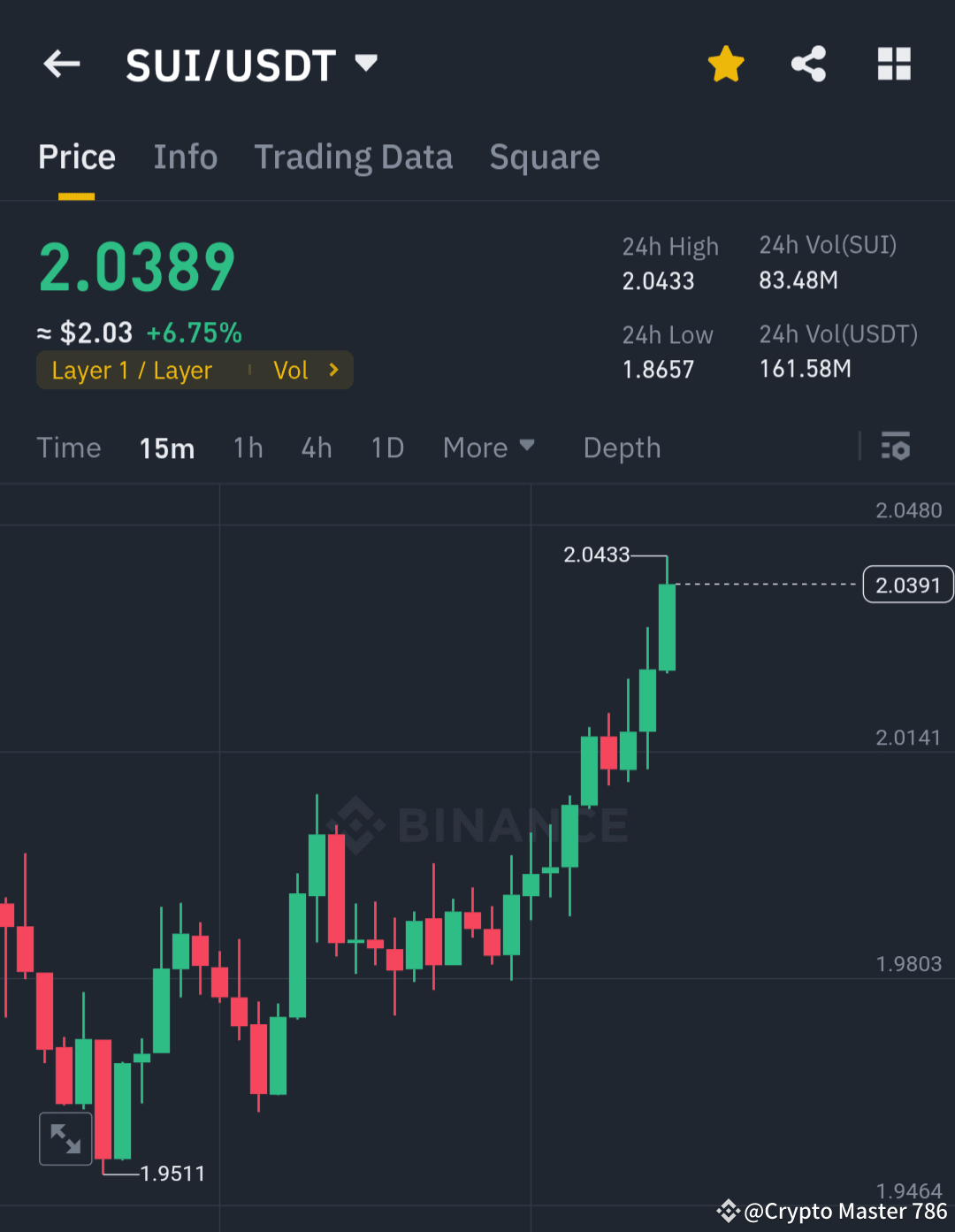955x1232 pixels.
Task: Open chart indicator settings icon
Action: coord(896,448)
